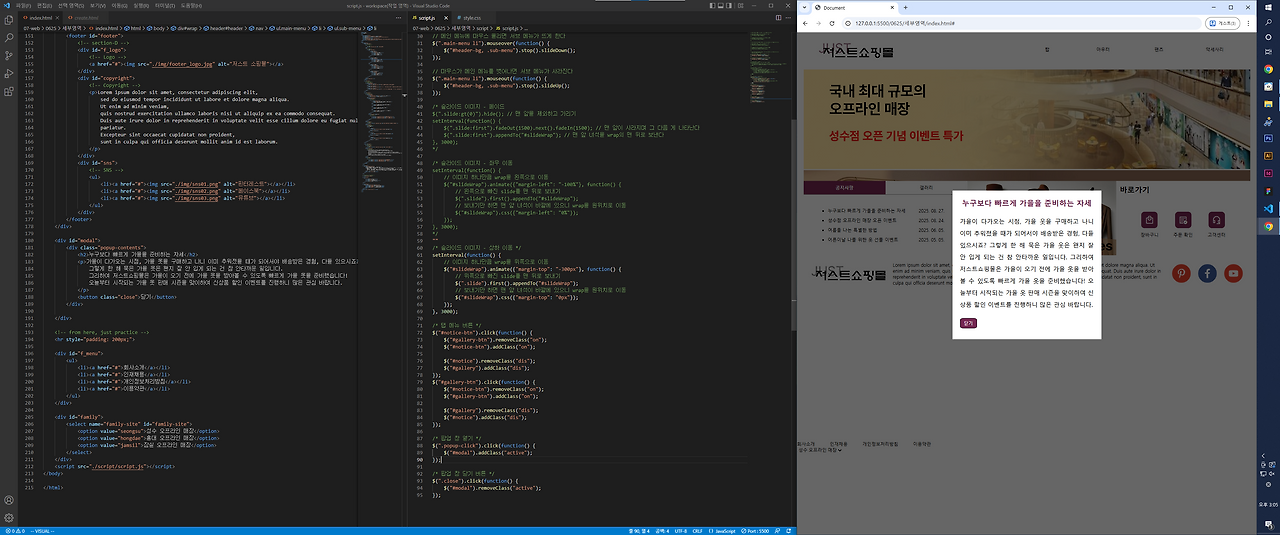
Task: Click the order check shortcut icon on webpage
Action: pos(1184,220)
